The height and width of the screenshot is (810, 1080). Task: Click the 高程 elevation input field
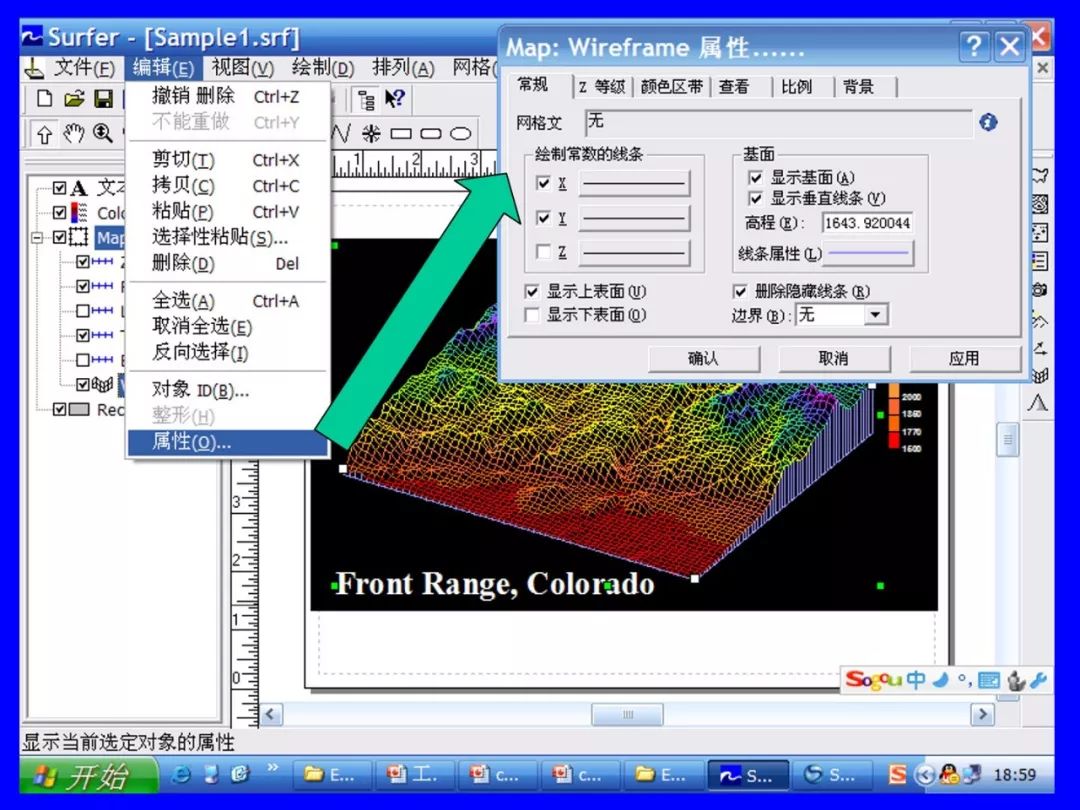click(867, 223)
